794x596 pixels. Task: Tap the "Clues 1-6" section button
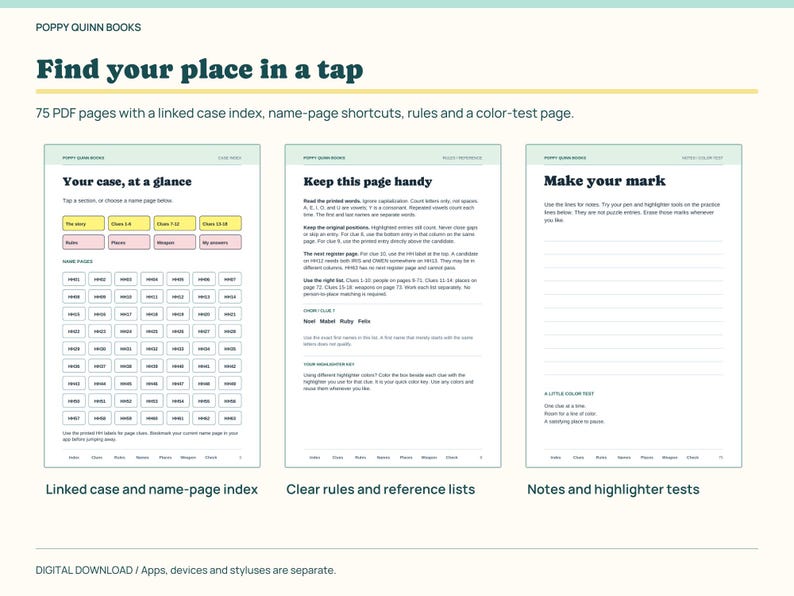pos(129,223)
